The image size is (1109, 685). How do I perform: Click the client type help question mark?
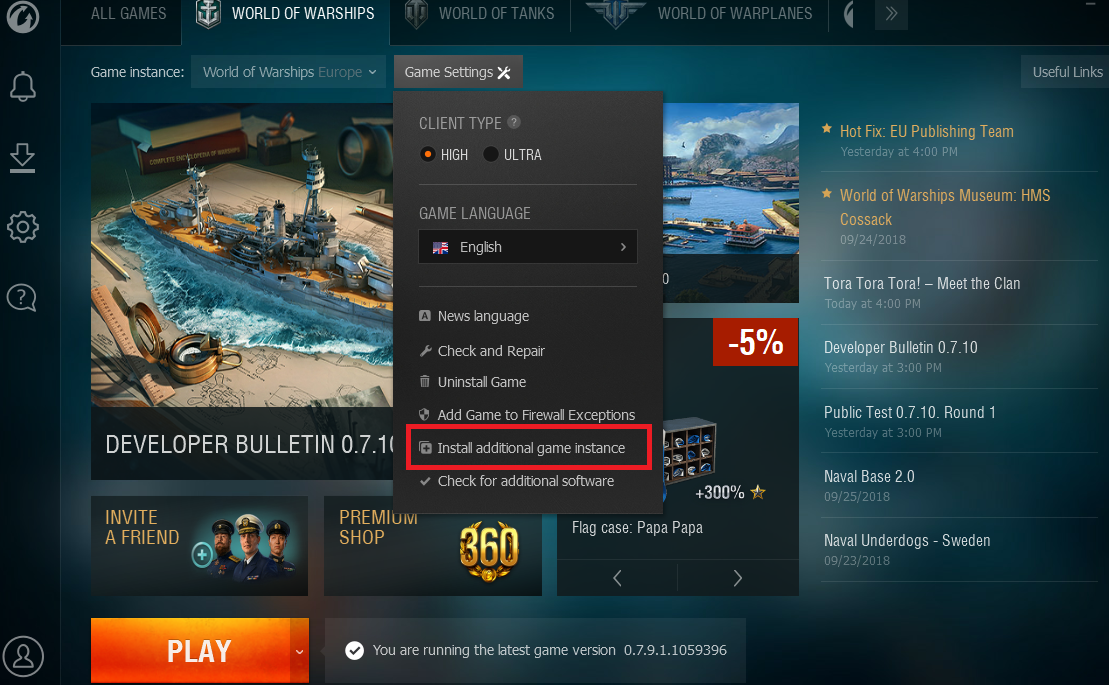(514, 122)
